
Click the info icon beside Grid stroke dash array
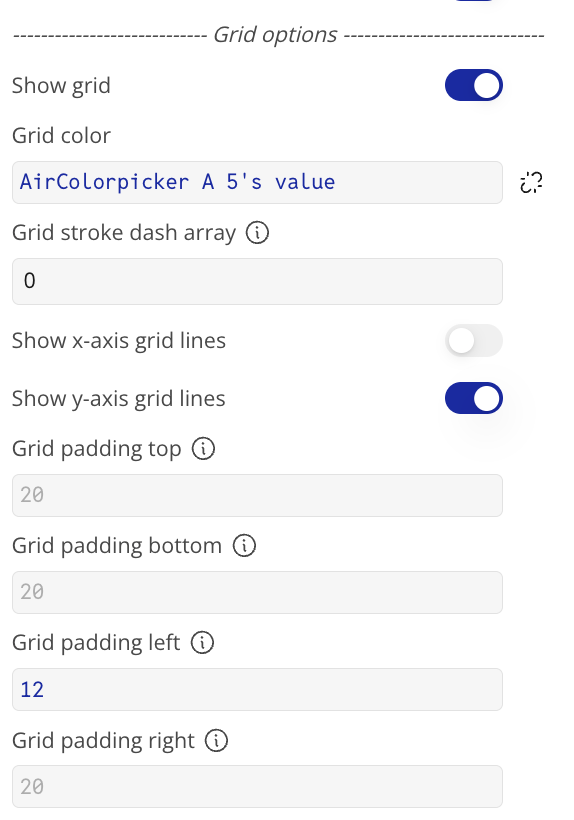(257, 233)
